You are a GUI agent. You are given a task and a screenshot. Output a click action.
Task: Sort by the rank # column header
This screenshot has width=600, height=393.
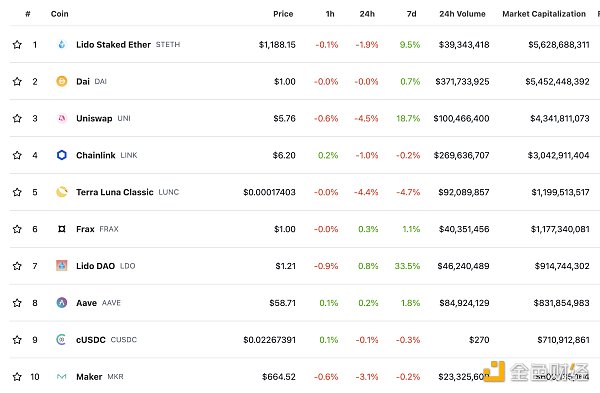(x=28, y=14)
